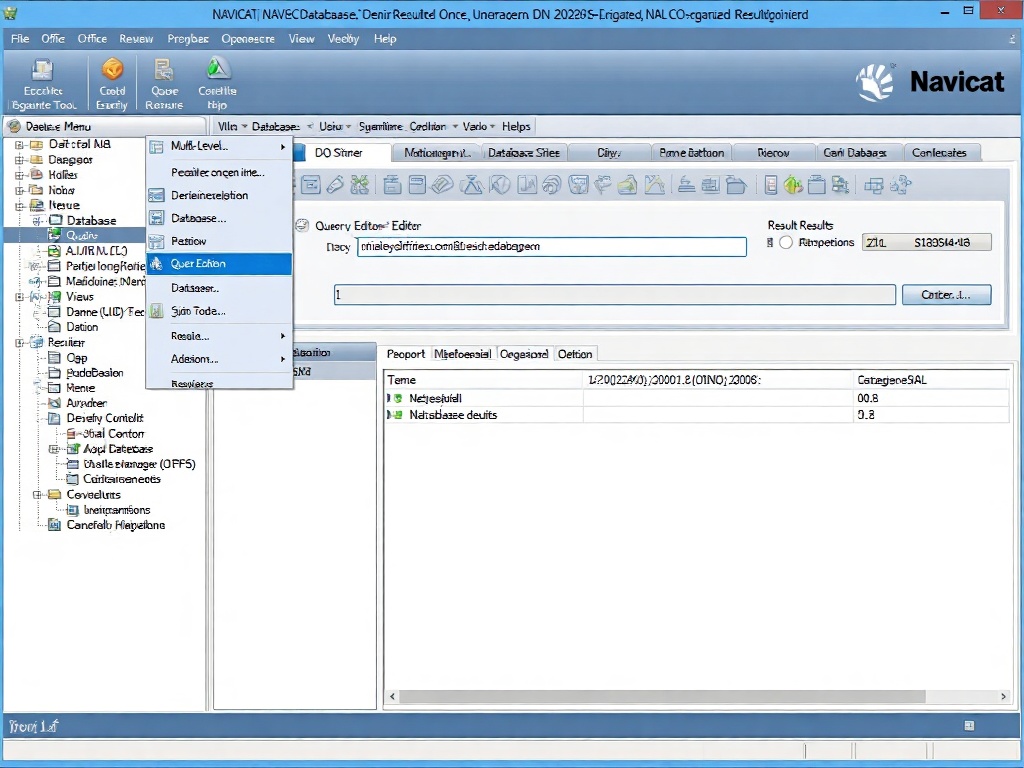Image resolution: width=1024 pixels, height=768 pixels.
Task: Click the round toggle beside 'Queery Editor'
Action: click(x=302, y=226)
